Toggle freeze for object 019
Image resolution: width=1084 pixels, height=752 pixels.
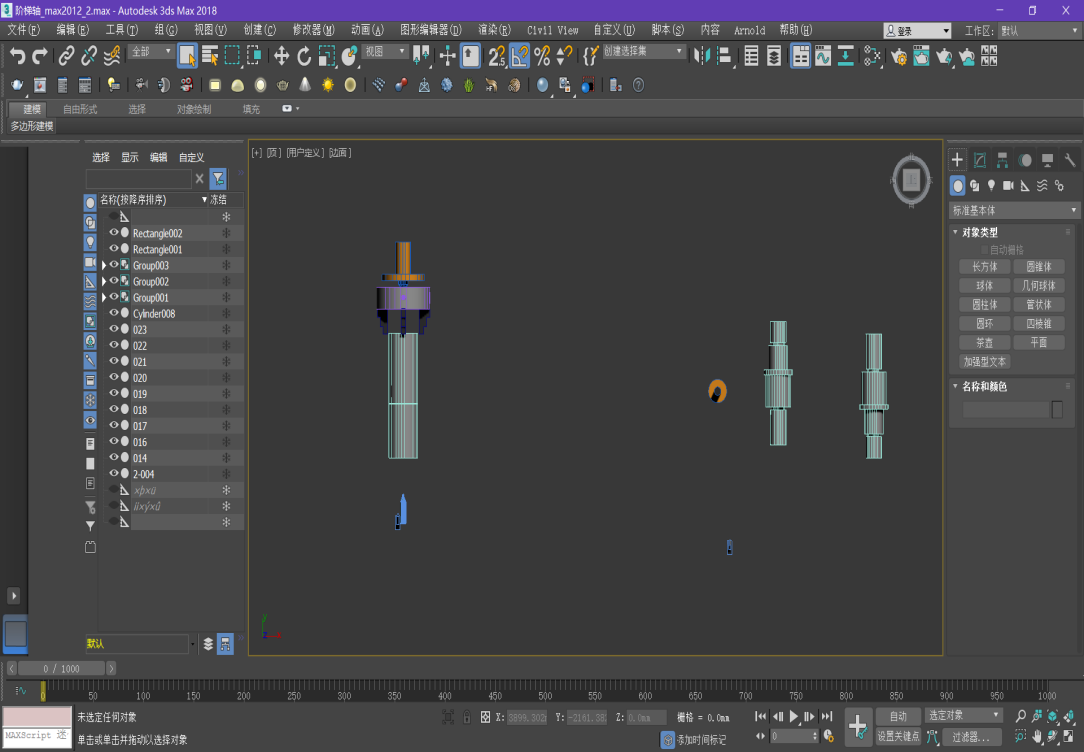point(226,394)
